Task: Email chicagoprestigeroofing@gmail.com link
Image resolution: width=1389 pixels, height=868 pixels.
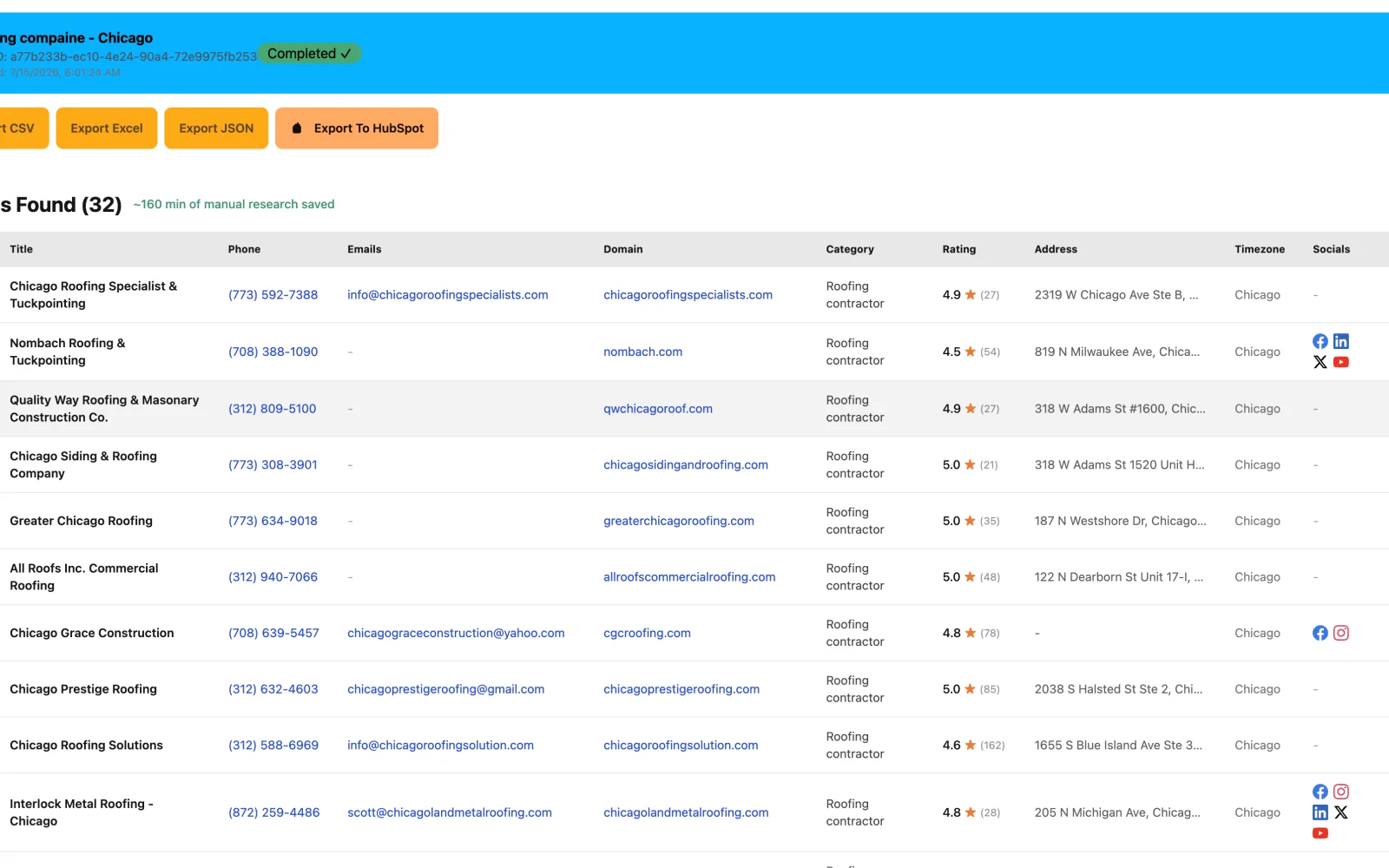Action: tap(446, 689)
